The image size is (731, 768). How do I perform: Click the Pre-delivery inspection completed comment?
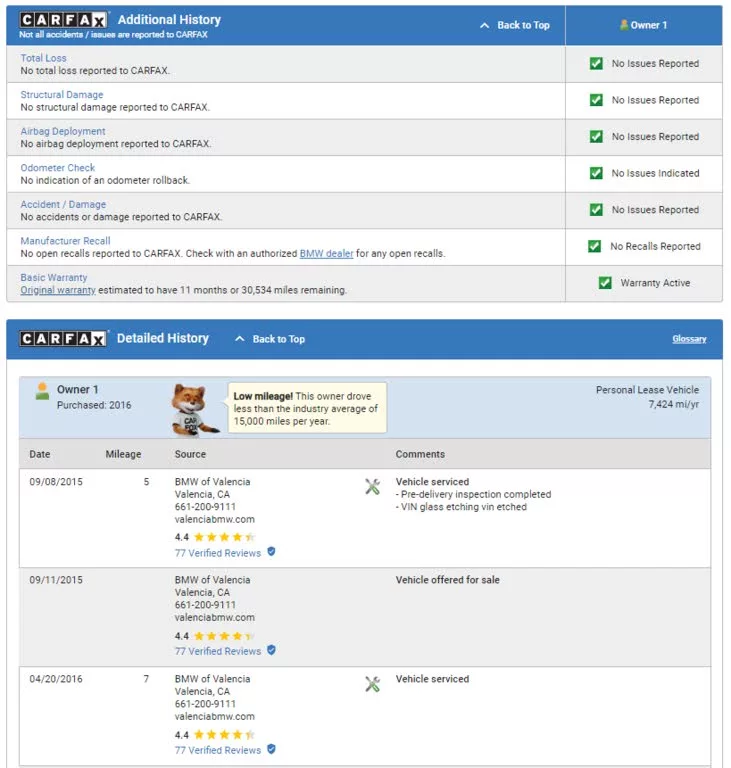coord(473,494)
